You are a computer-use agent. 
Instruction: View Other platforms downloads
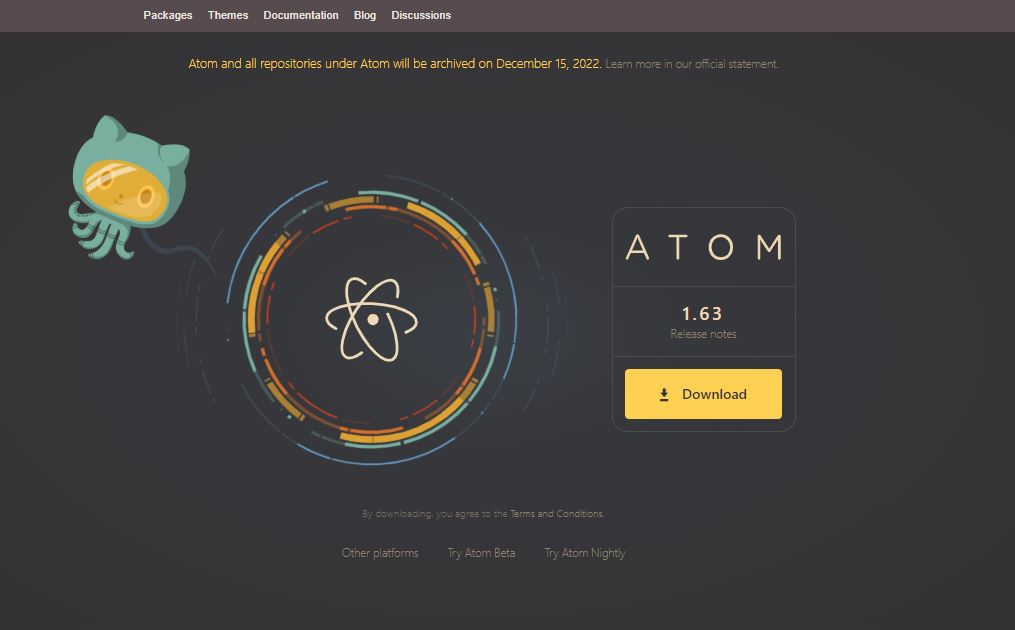[x=380, y=553]
